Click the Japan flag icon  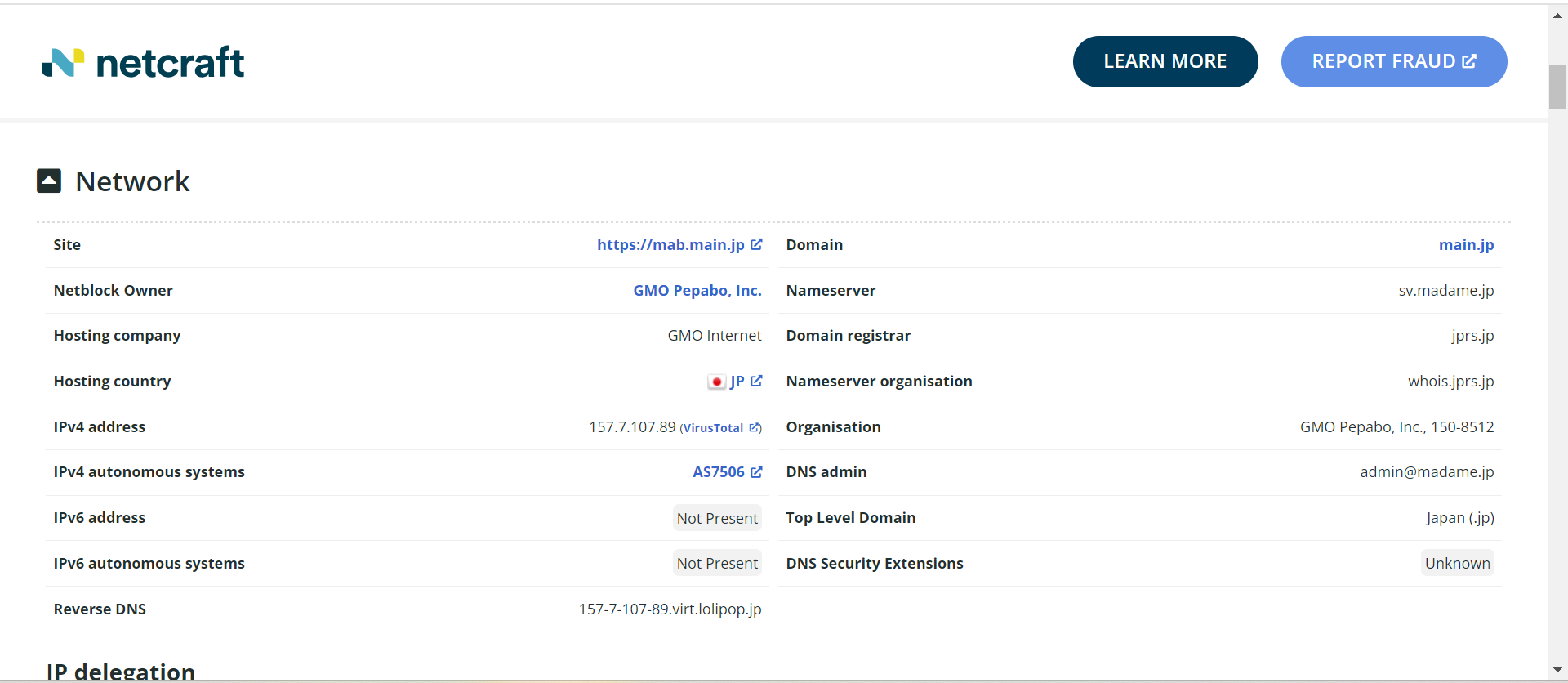coord(716,382)
